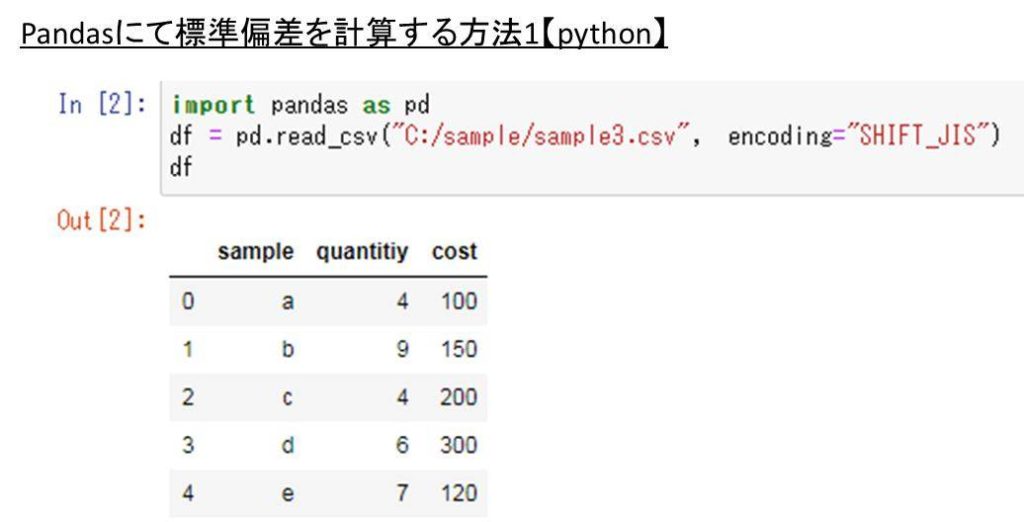
Task: Click the quantity value 9
Action: click(402, 349)
